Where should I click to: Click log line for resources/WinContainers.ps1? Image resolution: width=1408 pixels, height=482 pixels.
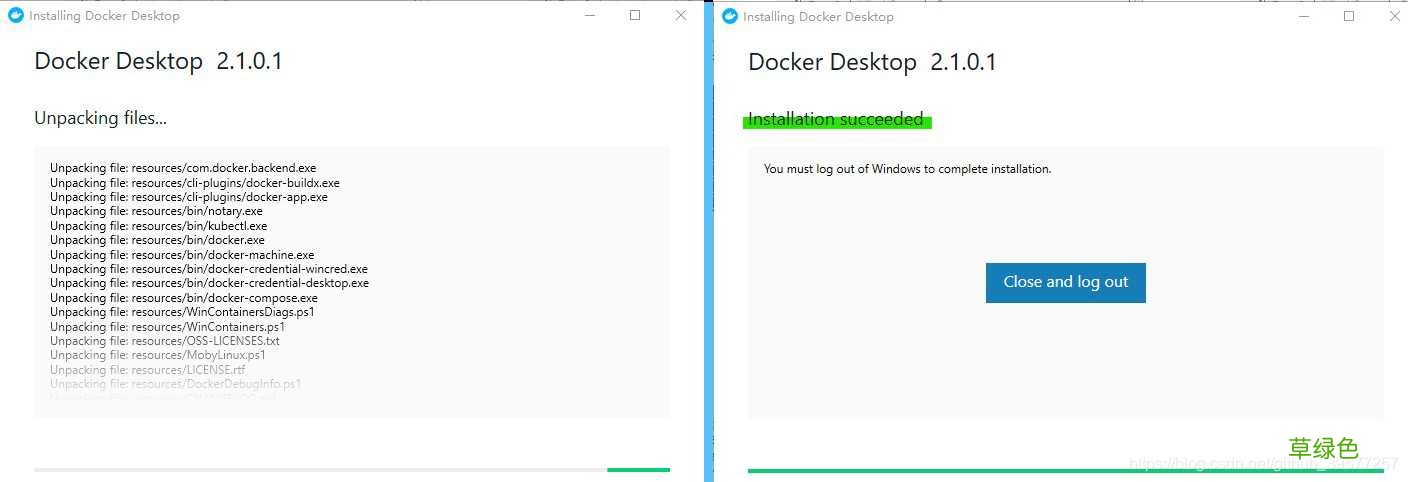(167, 327)
